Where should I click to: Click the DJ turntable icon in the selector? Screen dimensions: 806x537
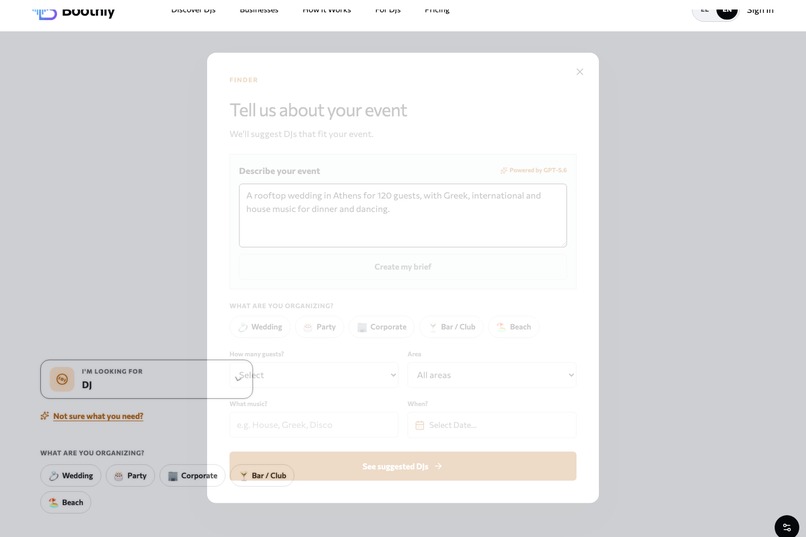pyautogui.click(x=62, y=379)
